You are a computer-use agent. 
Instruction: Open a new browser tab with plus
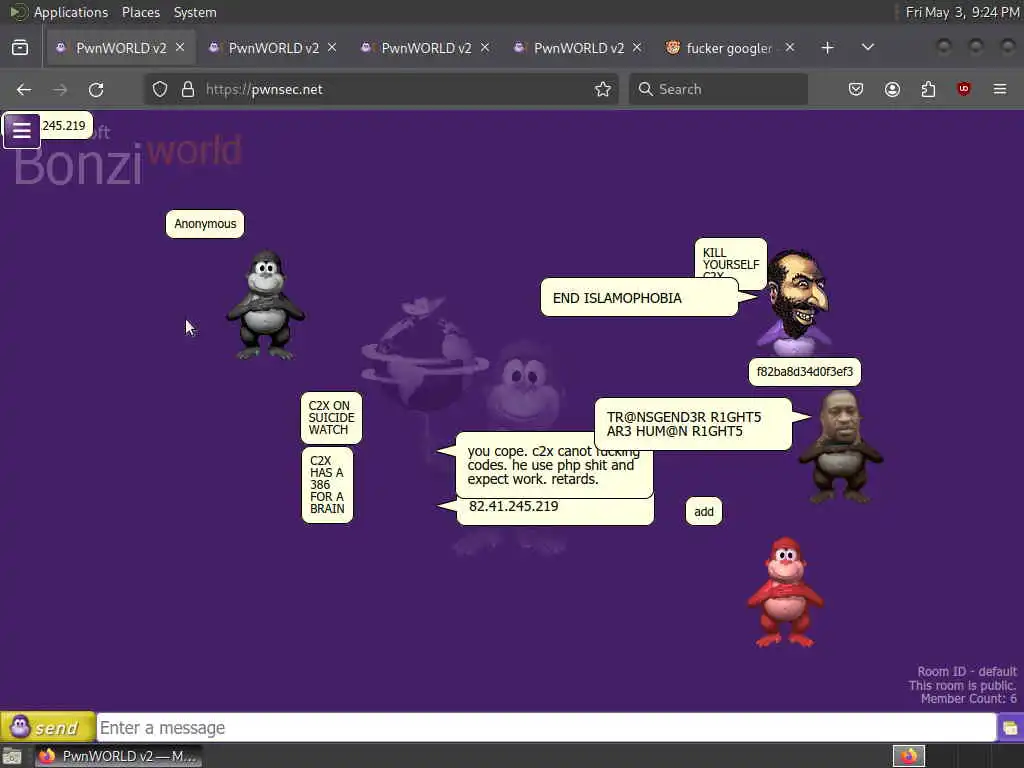pos(827,48)
